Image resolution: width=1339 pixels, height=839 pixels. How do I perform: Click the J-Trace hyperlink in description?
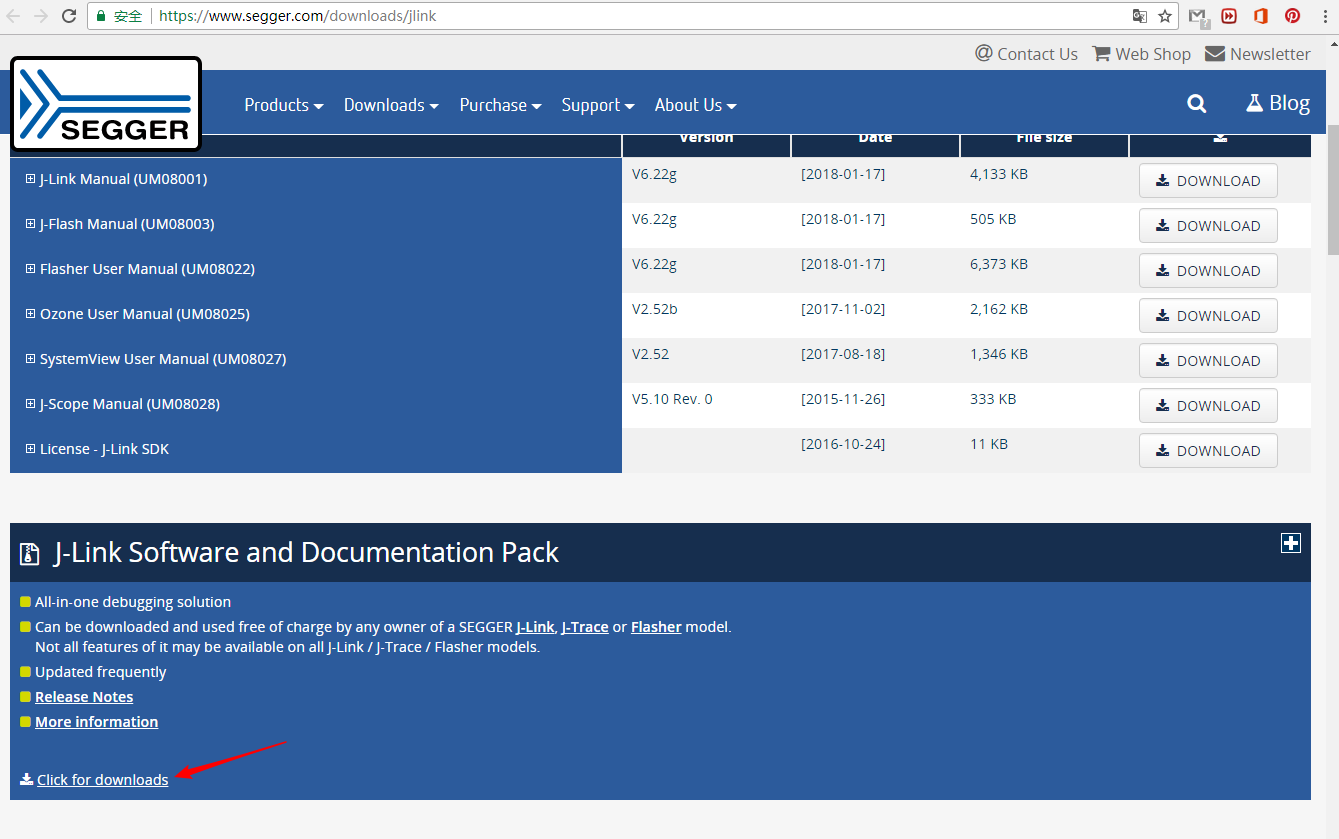point(585,627)
